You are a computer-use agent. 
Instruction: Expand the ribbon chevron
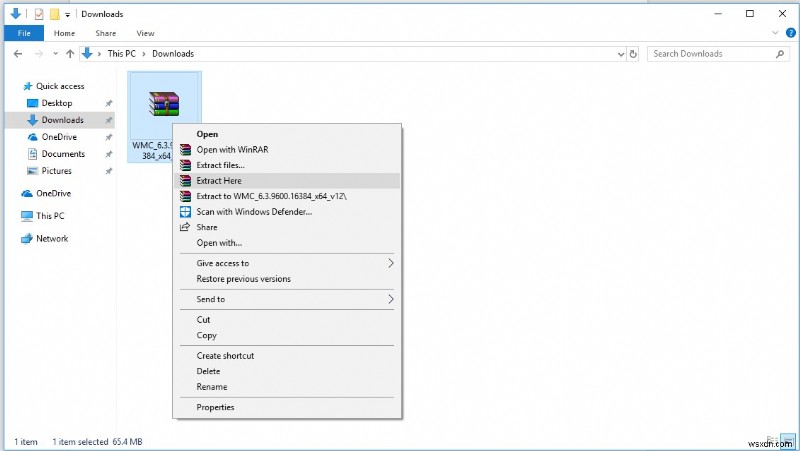[x=775, y=33]
